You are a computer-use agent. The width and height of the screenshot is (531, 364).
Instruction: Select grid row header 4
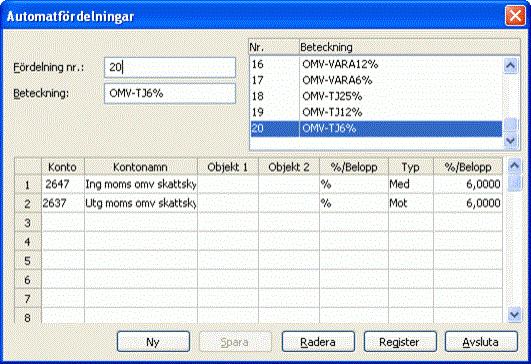pos(28,241)
